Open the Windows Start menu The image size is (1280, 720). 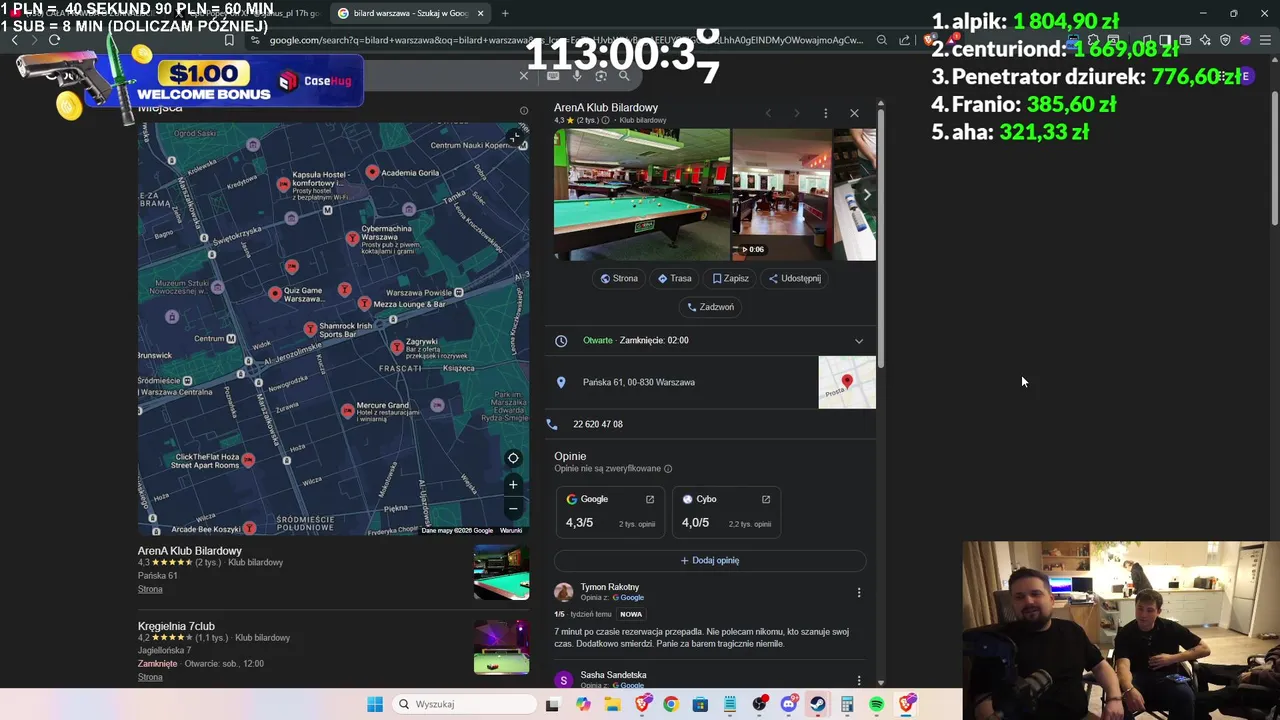[x=375, y=704]
